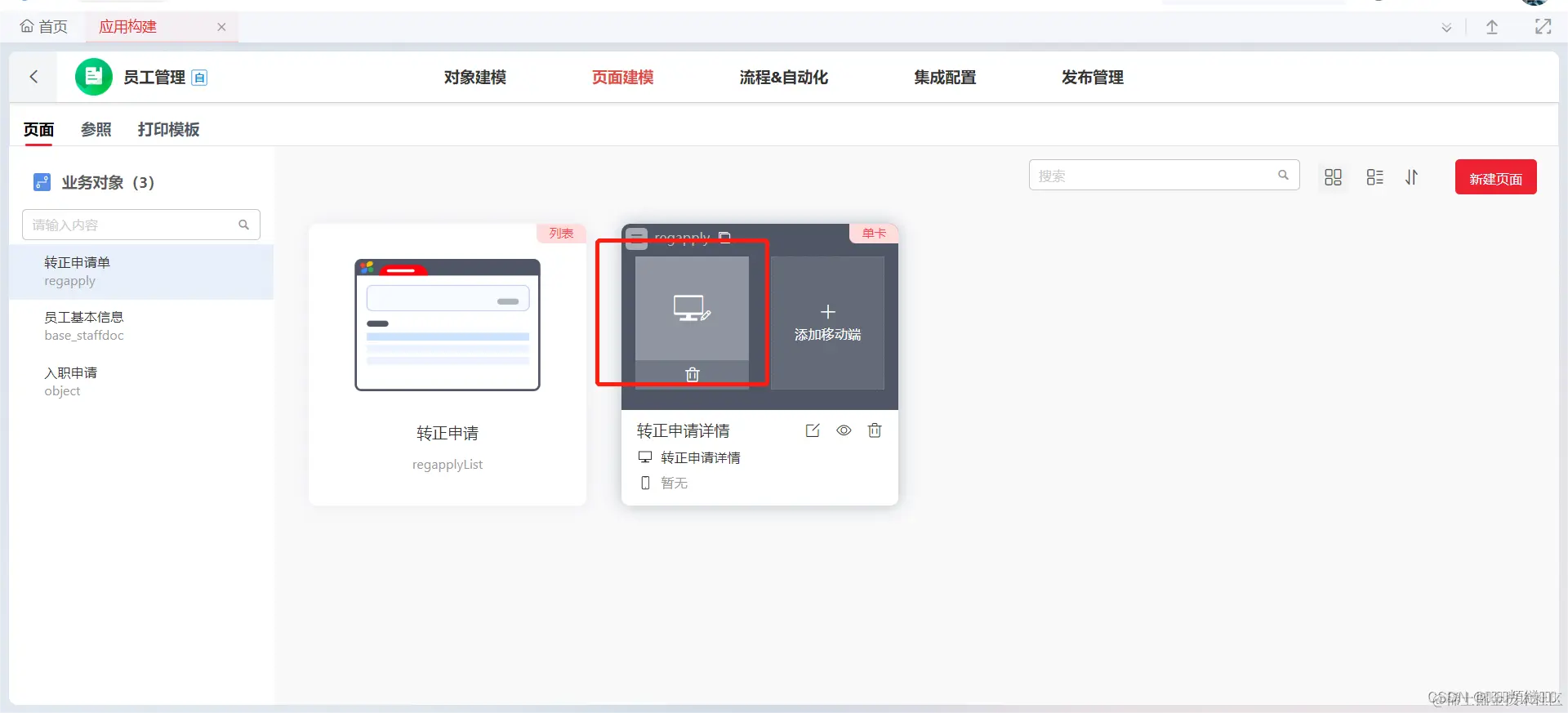
Task: Switch to the 打印模板 sub-tab
Action: pos(169,130)
